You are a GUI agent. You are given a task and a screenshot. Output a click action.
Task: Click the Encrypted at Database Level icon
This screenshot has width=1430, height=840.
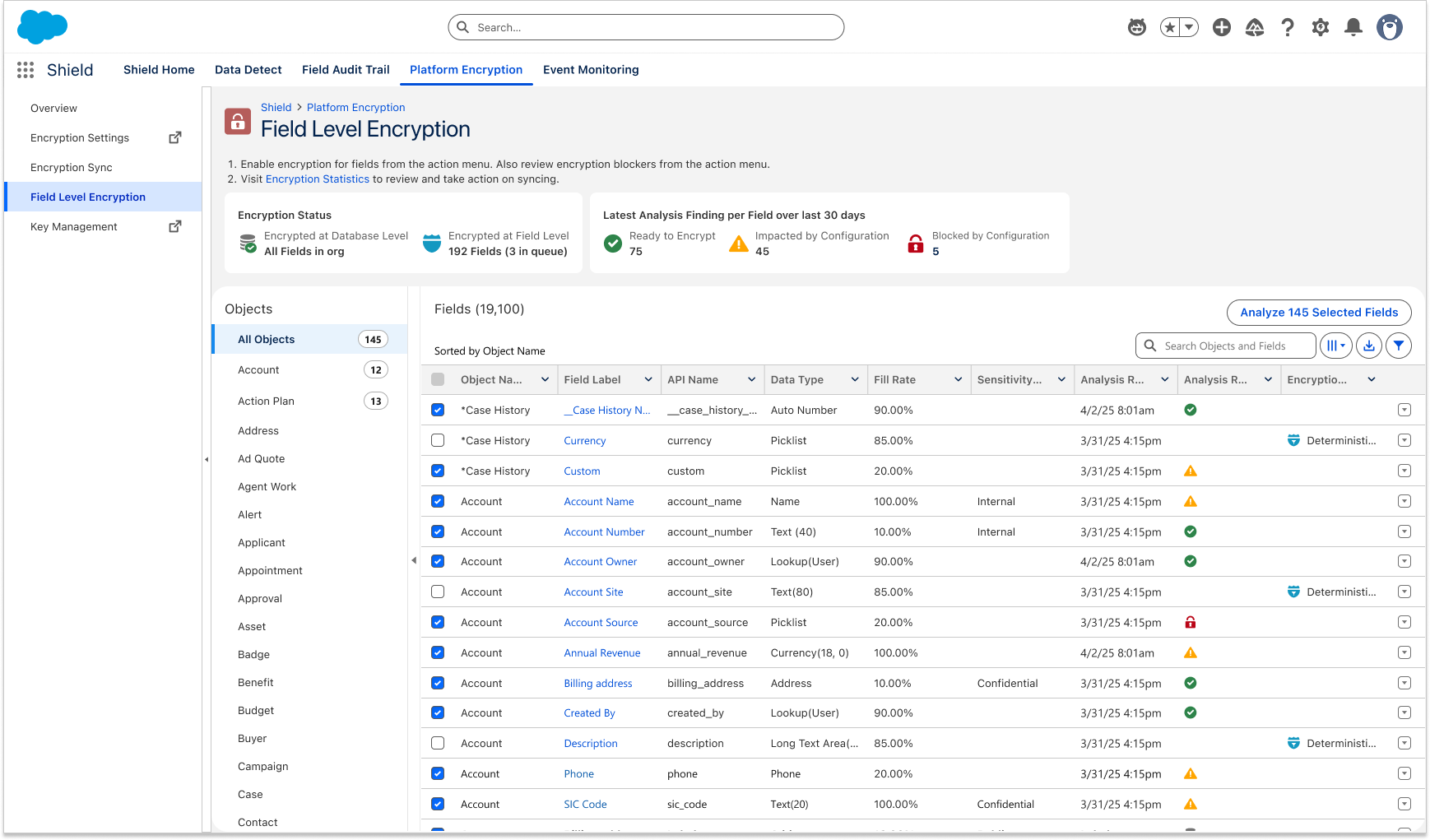pos(248,244)
